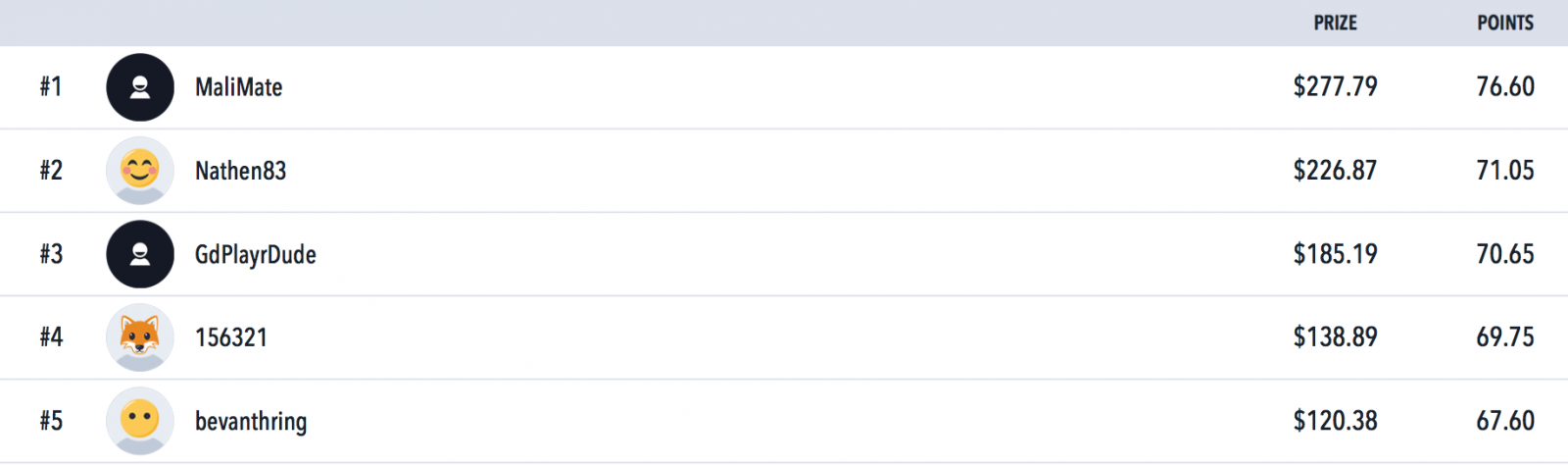Click the #5 rank label
1568x465 pixels.
[51, 421]
